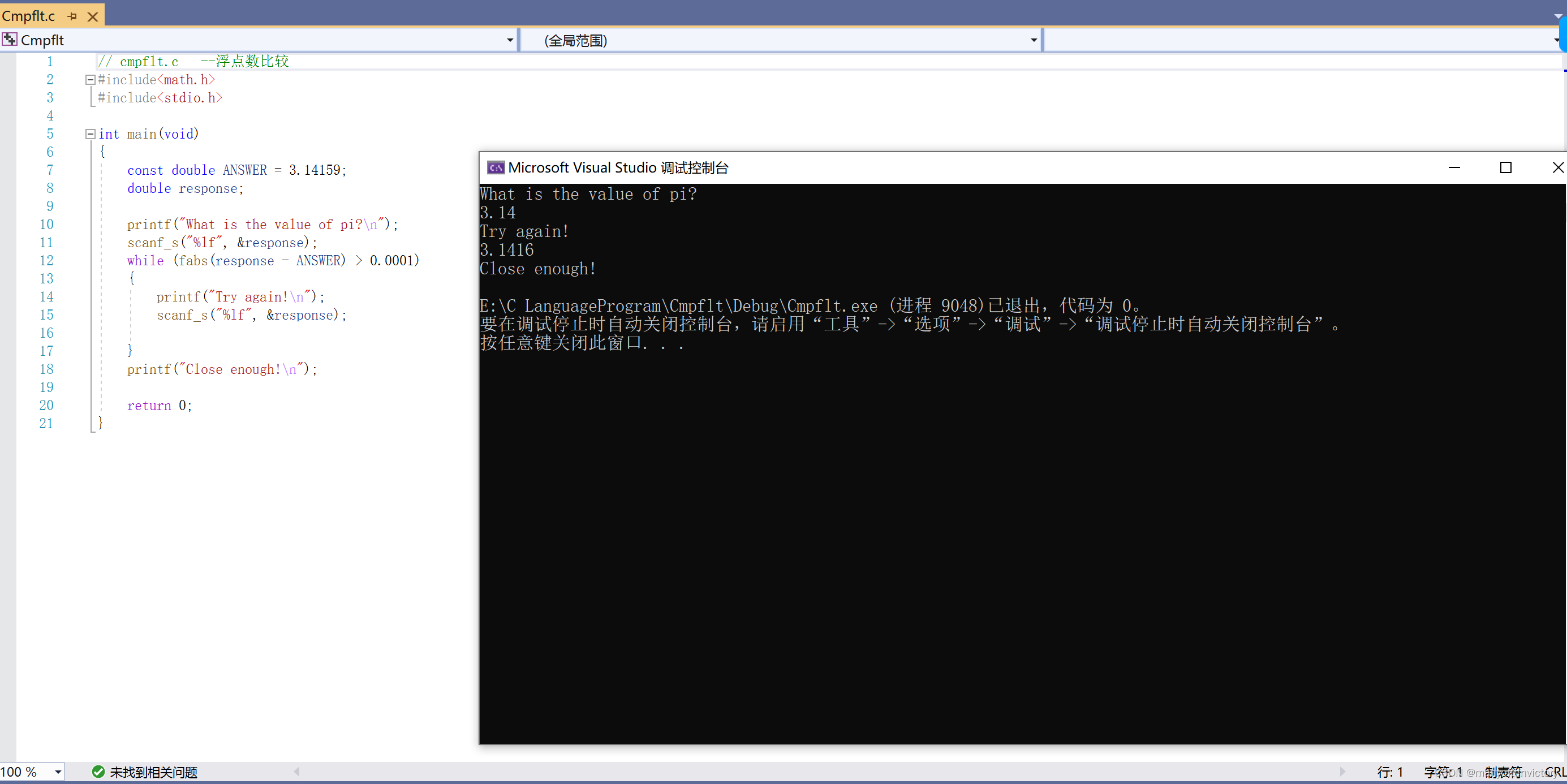Click the printf 'Close enough' statement on line 18

[222, 369]
